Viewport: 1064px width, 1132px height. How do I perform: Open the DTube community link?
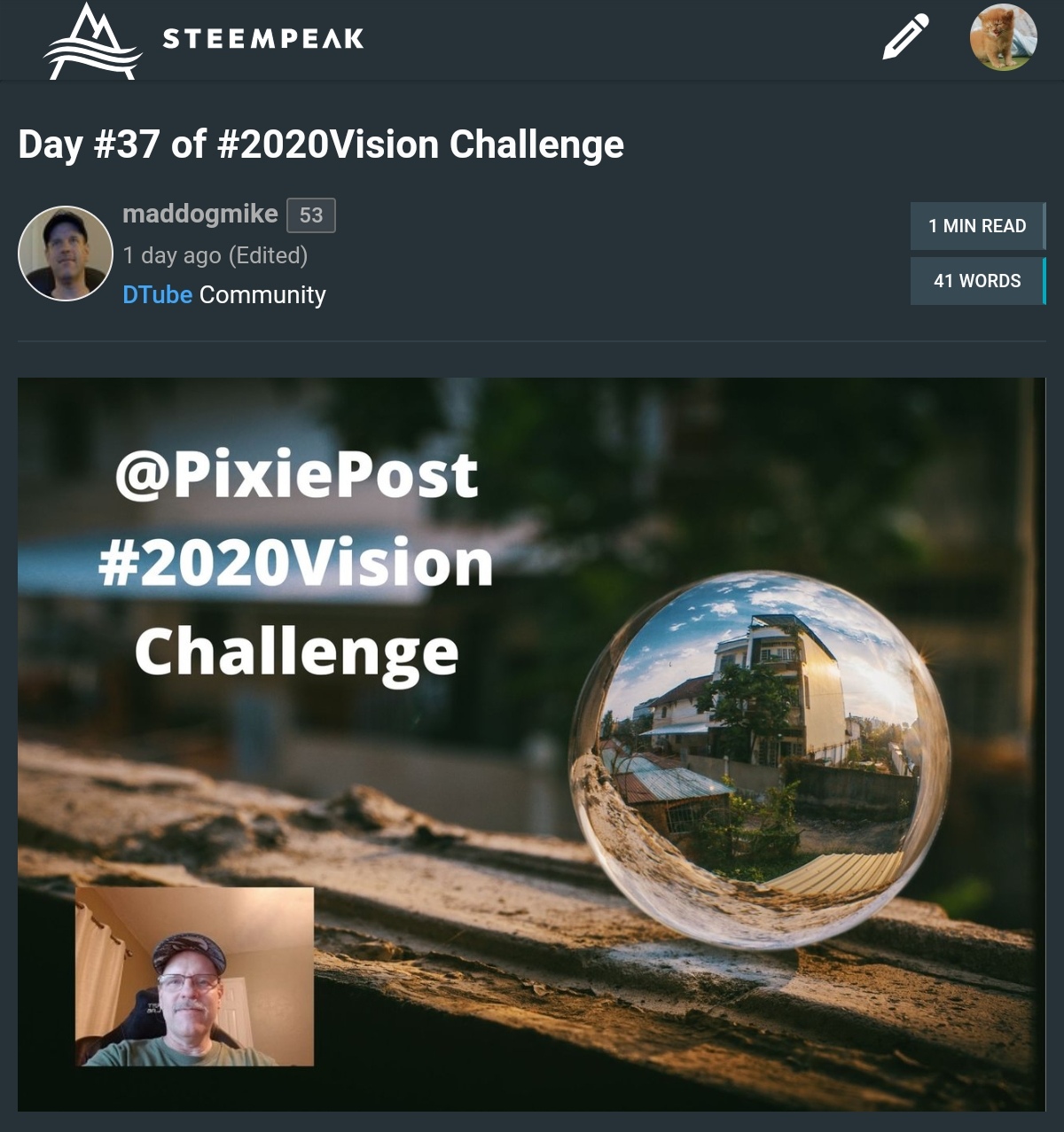coord(157,294)
